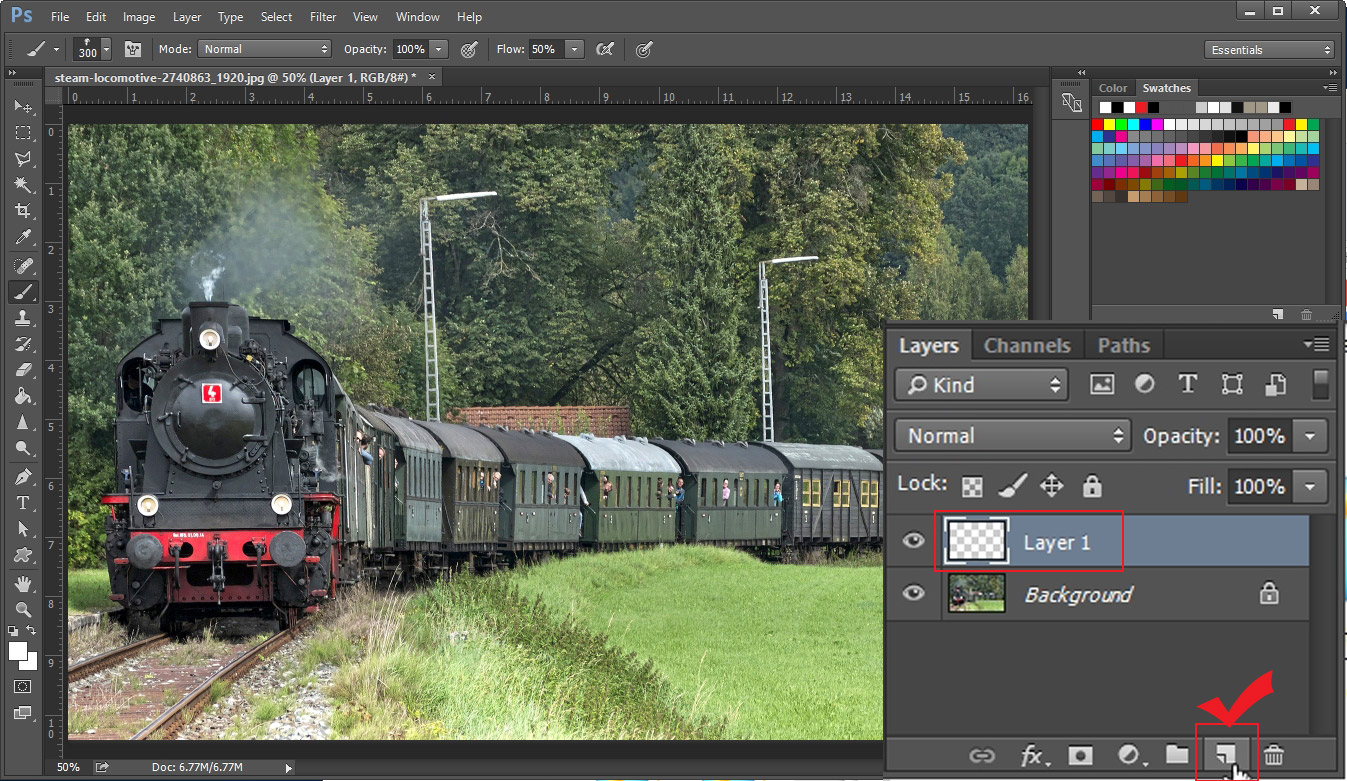Image resolution: width=1347 pixels, height=781 pixels.
Task: Select the Paint Bucket tool
Action: click(x=23, y=396)
